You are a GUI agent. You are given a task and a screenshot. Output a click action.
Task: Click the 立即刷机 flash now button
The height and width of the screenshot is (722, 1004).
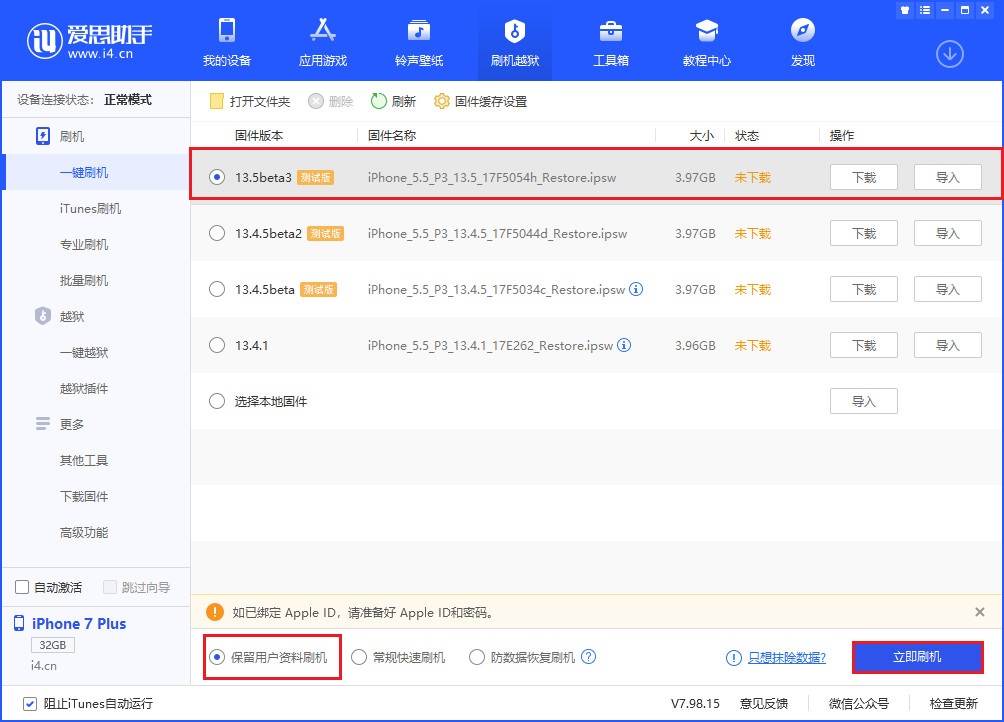pos(917,657)
